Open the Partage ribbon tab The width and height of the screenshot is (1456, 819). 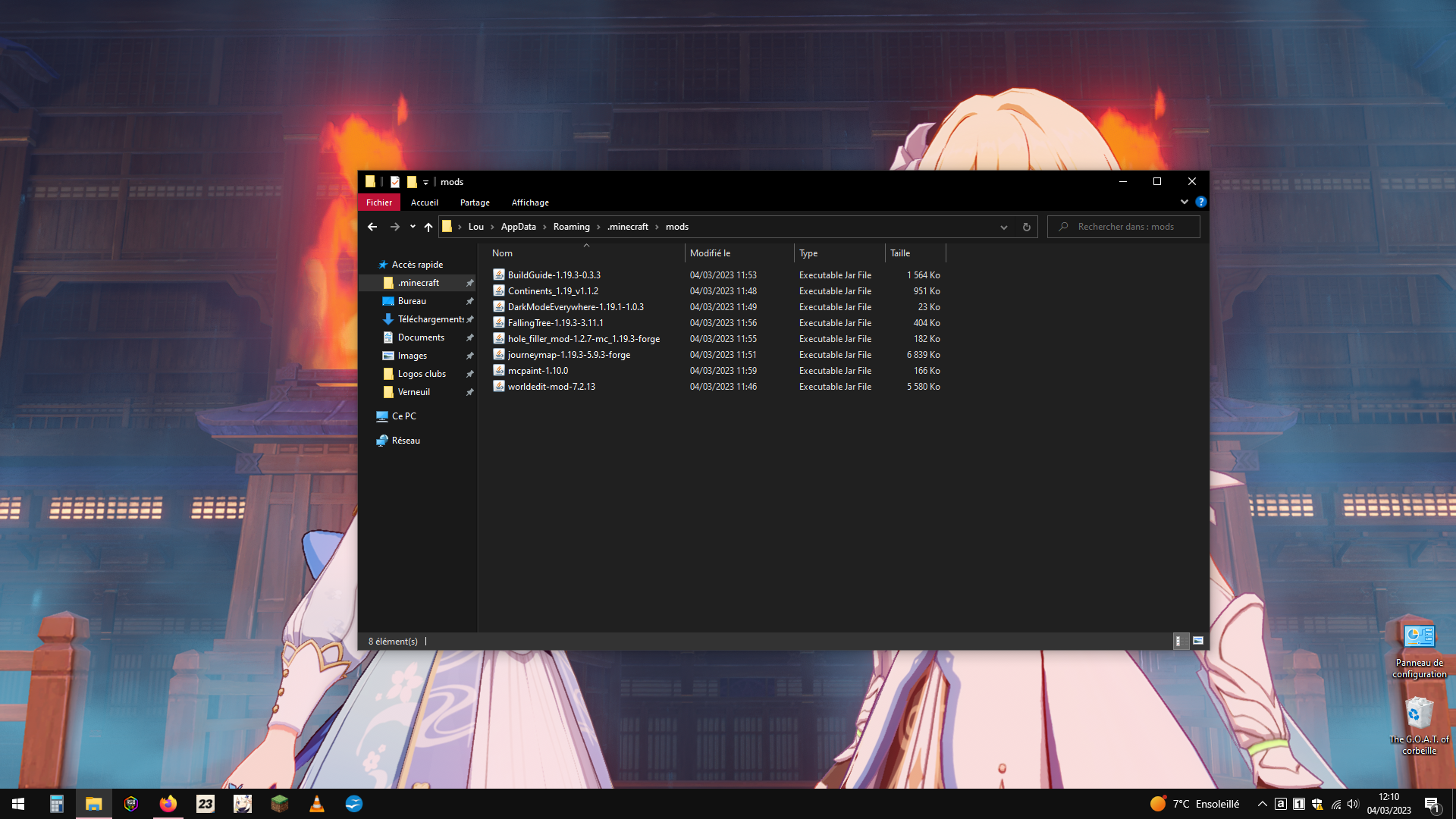[x=475, y=202]
